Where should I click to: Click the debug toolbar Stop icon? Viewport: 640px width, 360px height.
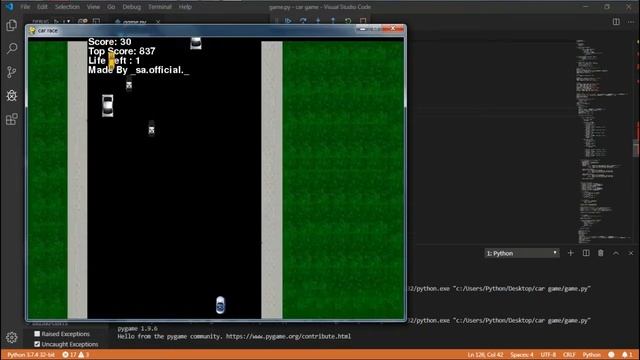pos(363,20)
